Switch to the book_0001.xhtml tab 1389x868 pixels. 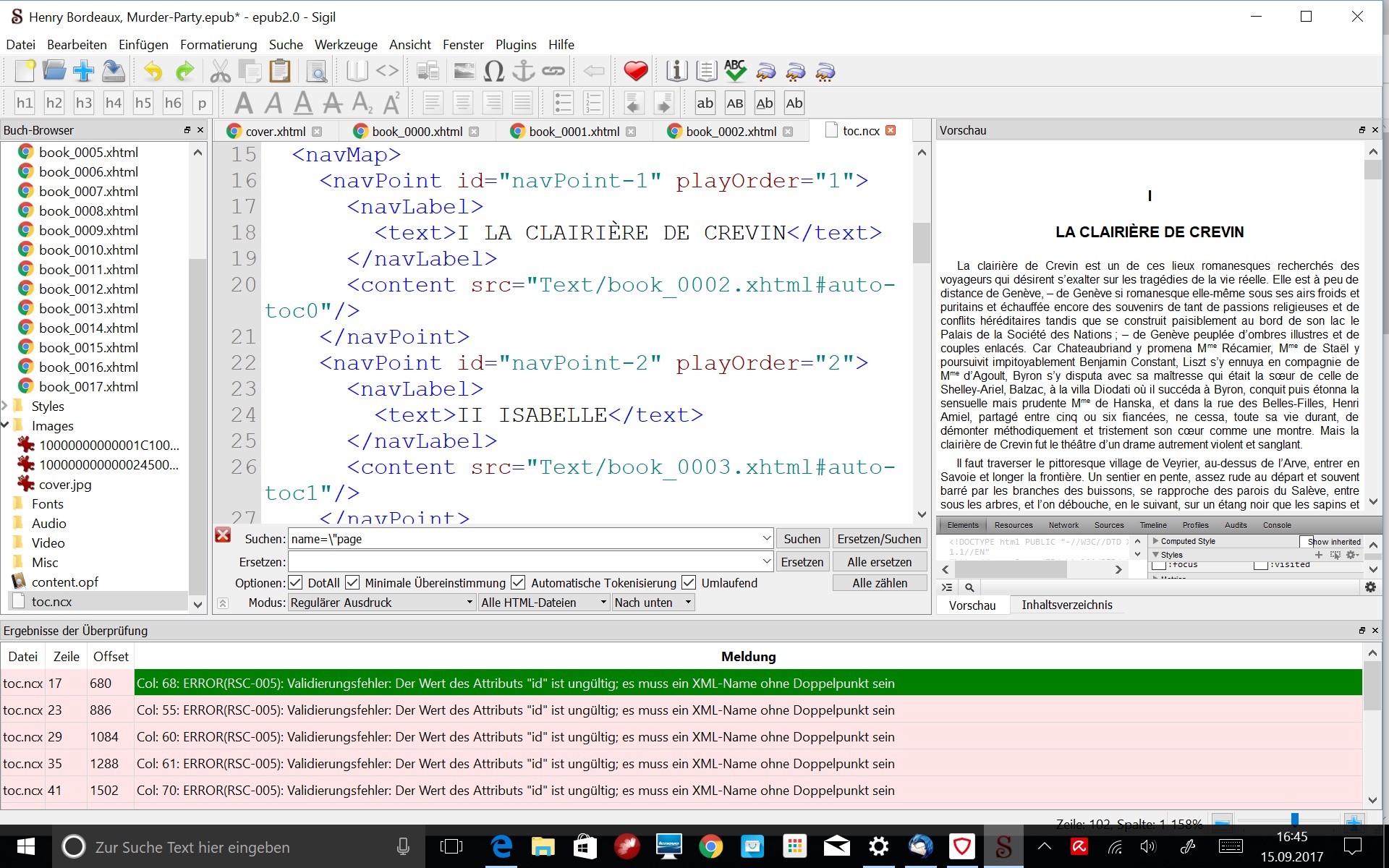574,132
